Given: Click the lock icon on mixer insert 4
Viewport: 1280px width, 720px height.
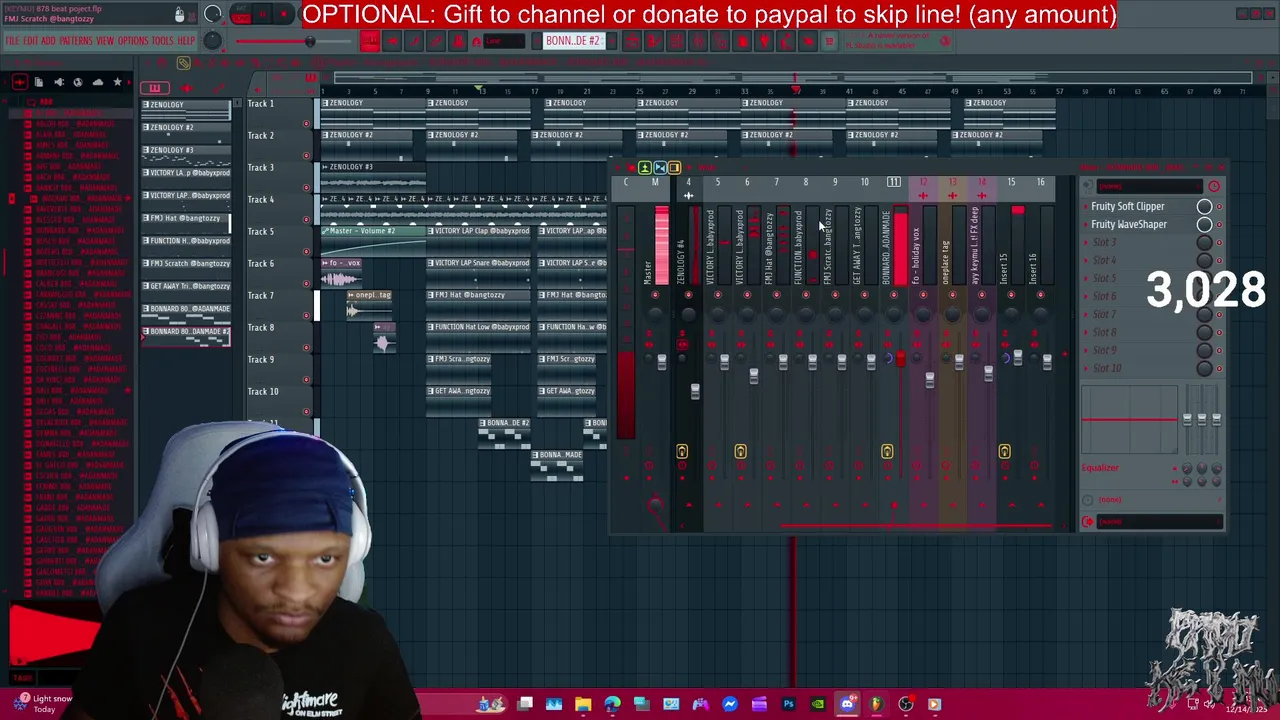Looking at the screenshot, I should tap(681, 452).
